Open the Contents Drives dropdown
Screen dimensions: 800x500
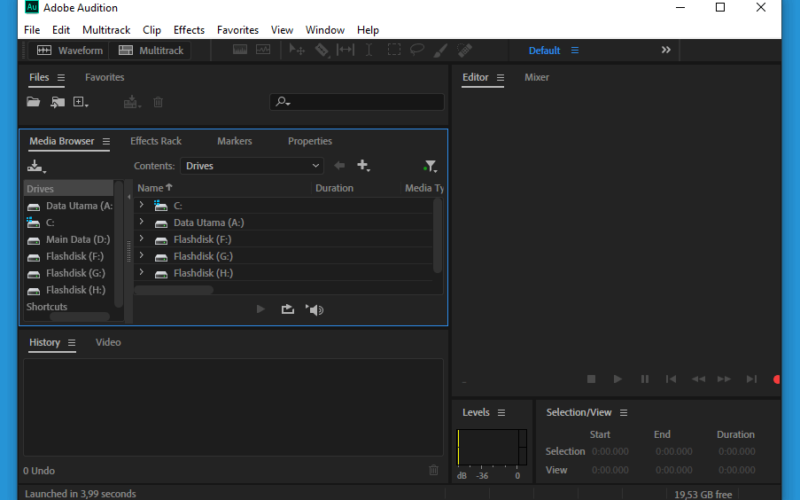252,166
